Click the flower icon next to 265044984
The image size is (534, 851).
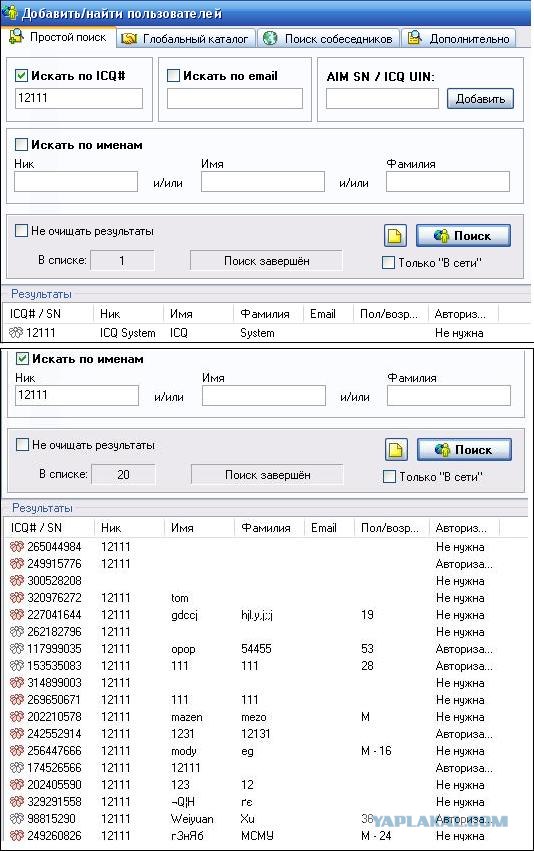[17, 547]
